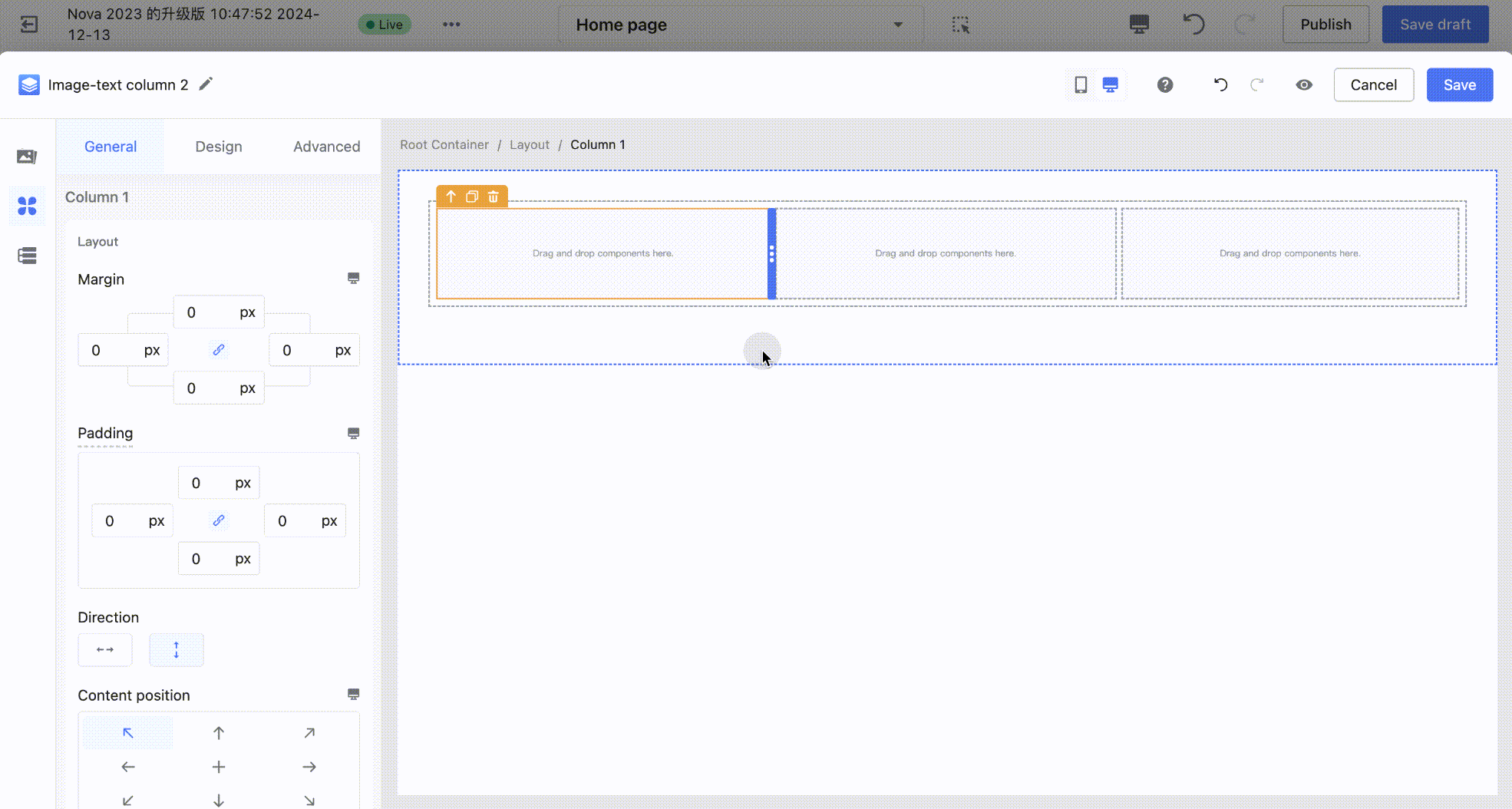
Task: Open the help question mark icon
Action: pyautogui.click(x=1165, y=84)
